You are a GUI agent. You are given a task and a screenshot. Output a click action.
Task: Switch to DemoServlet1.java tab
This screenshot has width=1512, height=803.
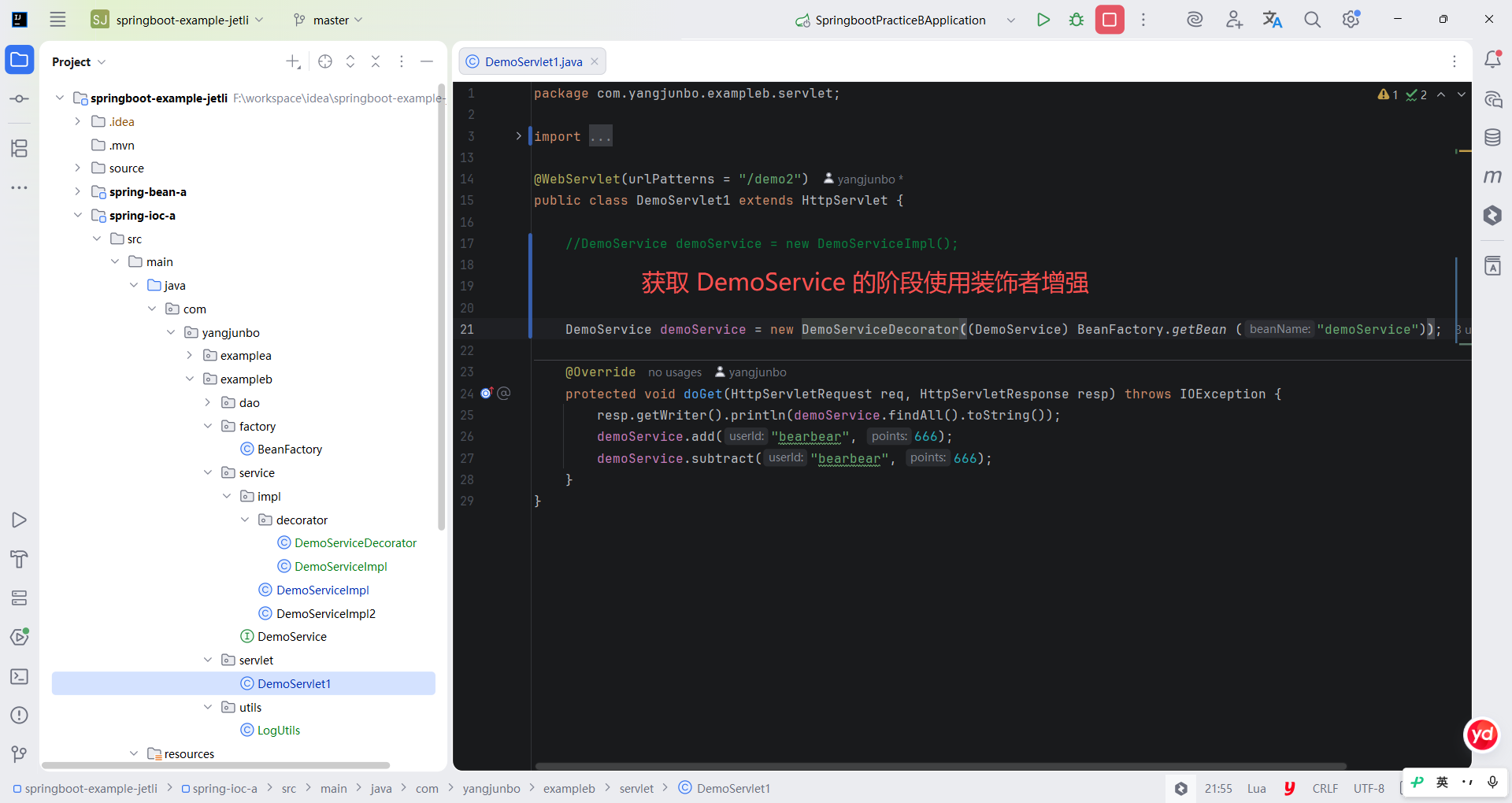pos(532,61)
